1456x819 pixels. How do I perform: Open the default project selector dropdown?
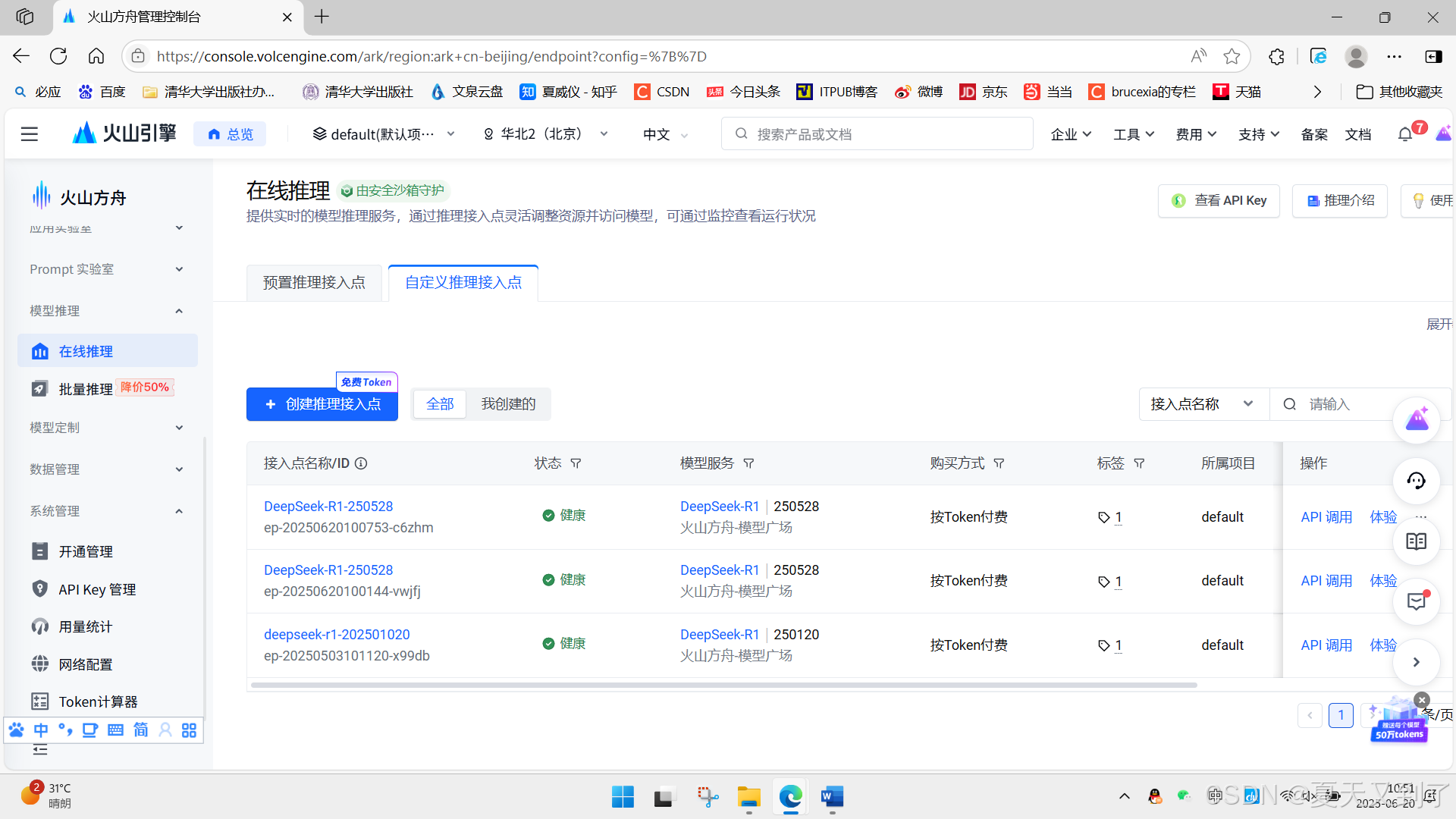(x=384, y=134)
